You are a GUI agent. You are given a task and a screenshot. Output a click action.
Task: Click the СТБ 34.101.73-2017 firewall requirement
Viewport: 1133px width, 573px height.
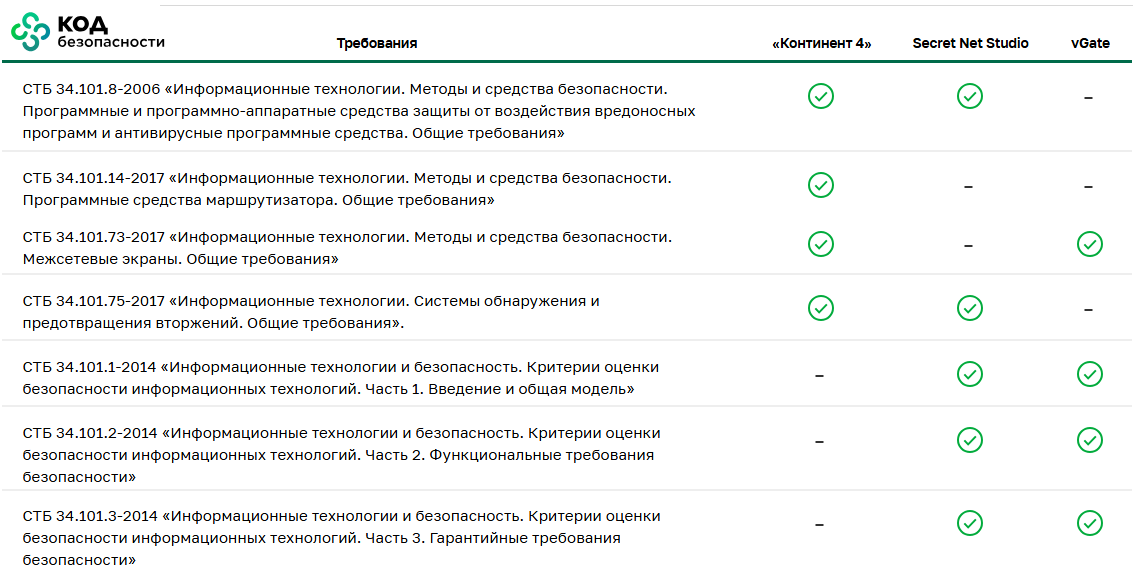(346, 248)
